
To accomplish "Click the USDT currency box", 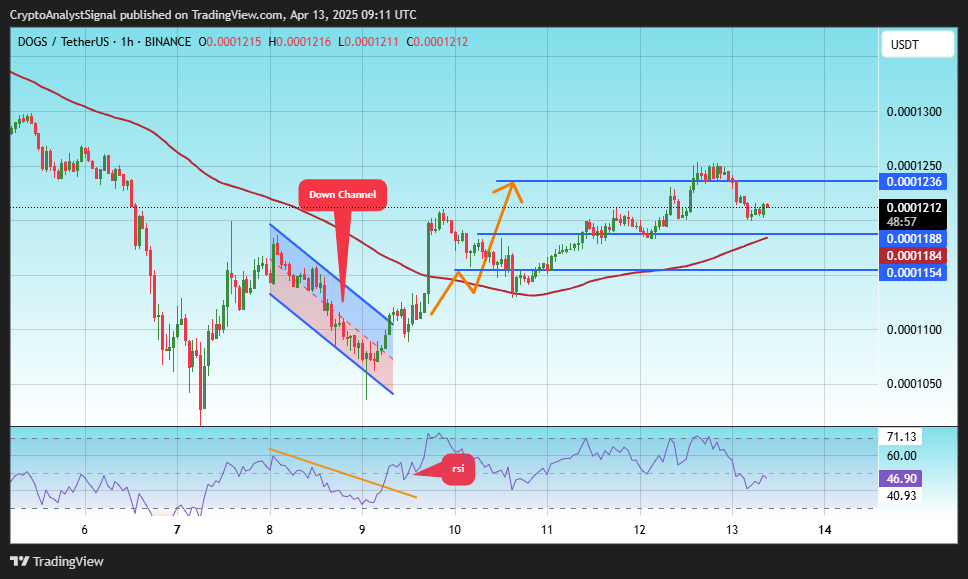I will 917,44.
